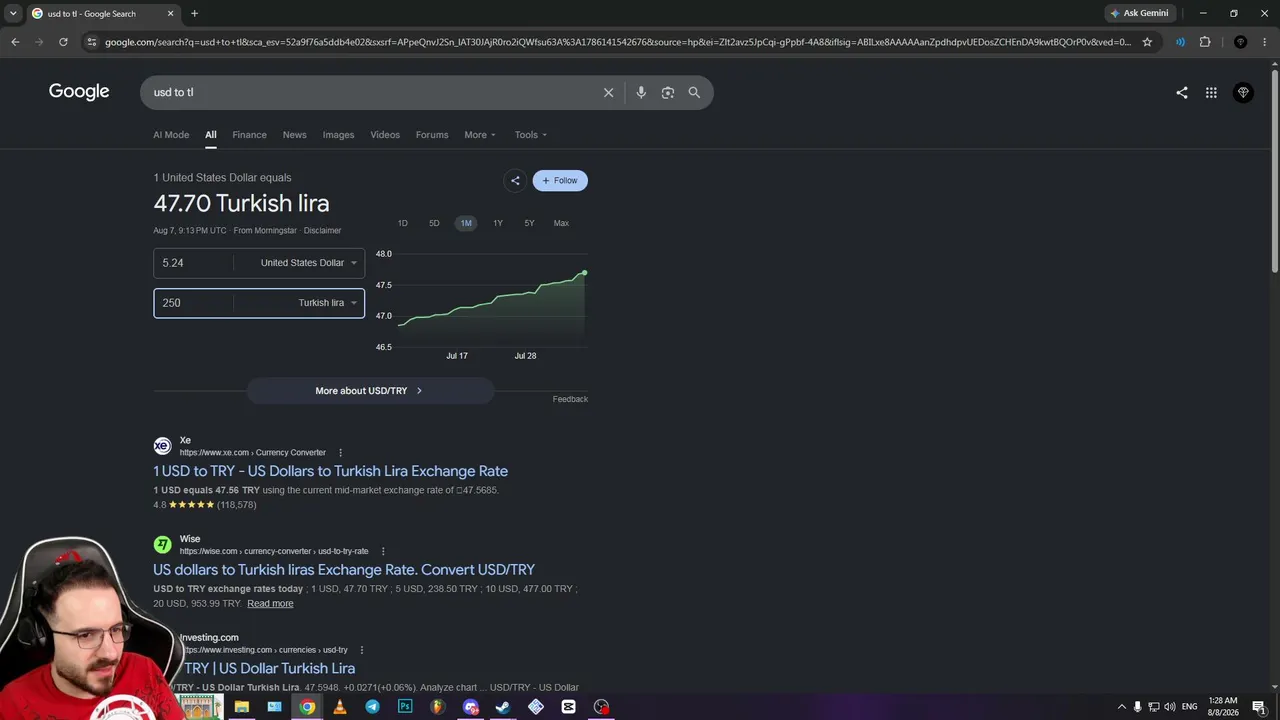Reload the page
1280x720 pixels.
click(63, 42)
